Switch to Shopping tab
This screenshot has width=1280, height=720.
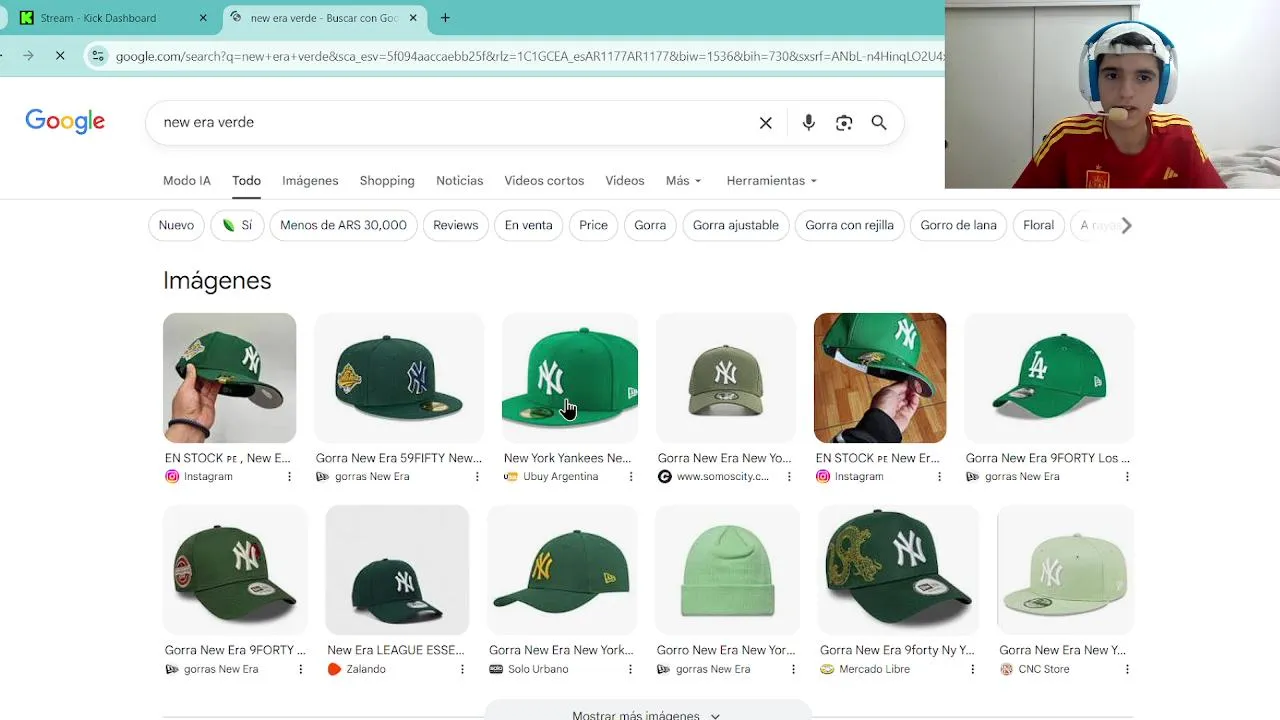coord(387,181)
